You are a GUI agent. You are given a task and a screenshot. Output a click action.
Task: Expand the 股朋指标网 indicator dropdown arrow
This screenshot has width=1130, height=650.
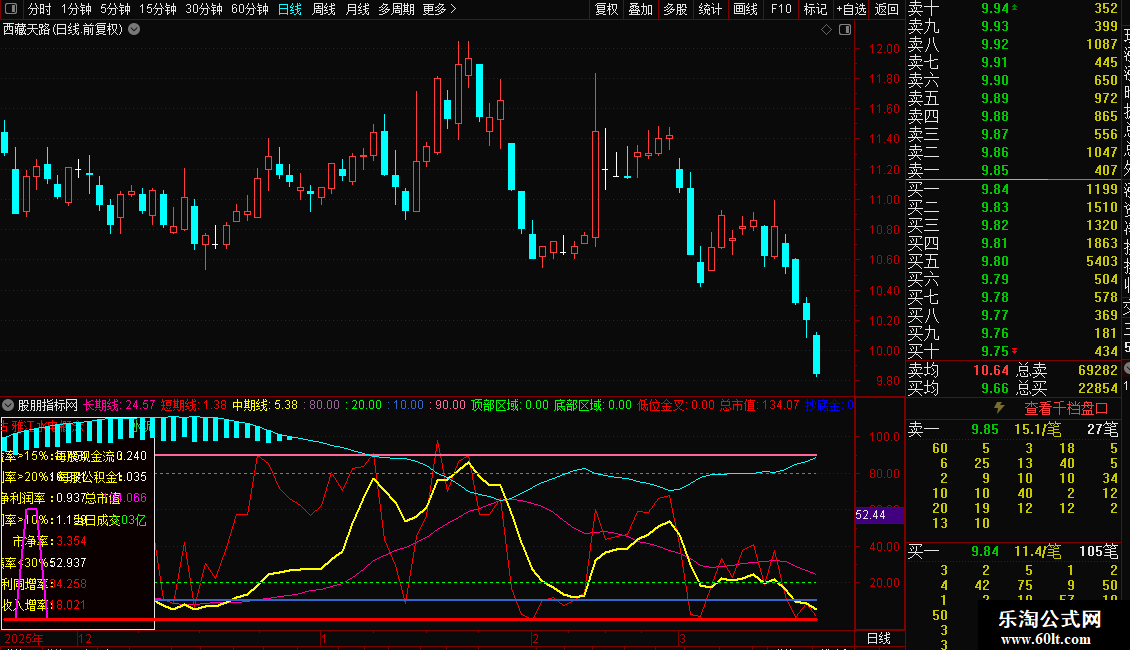pos(9,406)
